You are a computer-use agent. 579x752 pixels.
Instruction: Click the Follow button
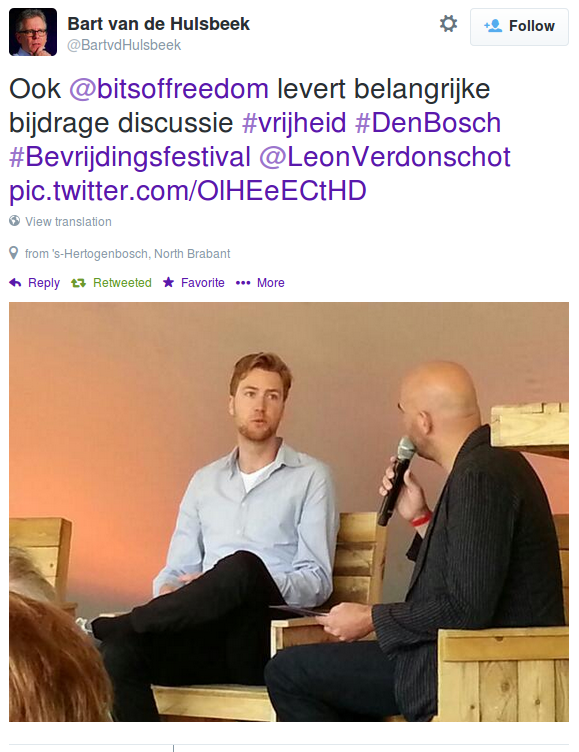click(x=519, y=27)
